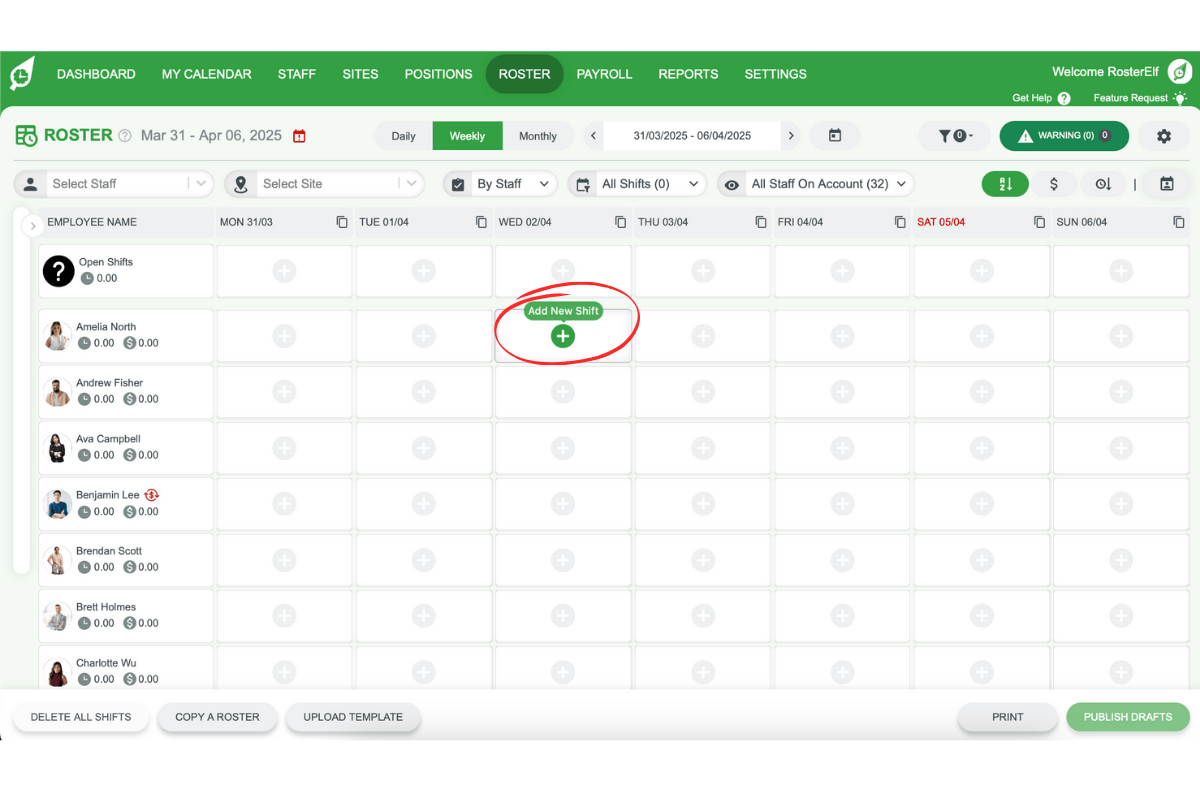The height and width of the screenshot is (800, 1200).
Task: Add new shift for Amelia North Wednesday
Action: pyautogui.click(x=563, y=336)
